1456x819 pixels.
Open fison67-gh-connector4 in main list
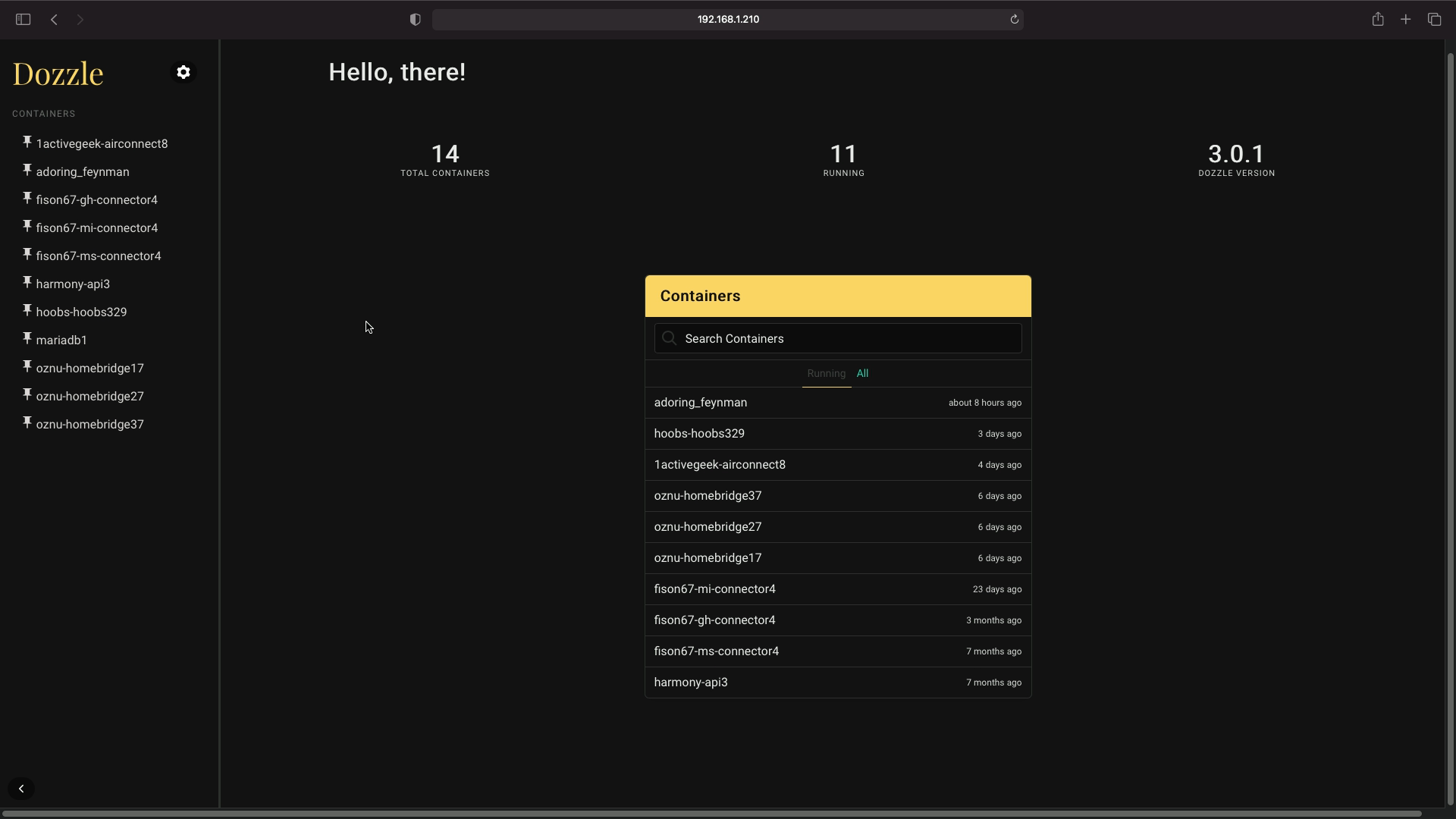[x=714, y=620]
